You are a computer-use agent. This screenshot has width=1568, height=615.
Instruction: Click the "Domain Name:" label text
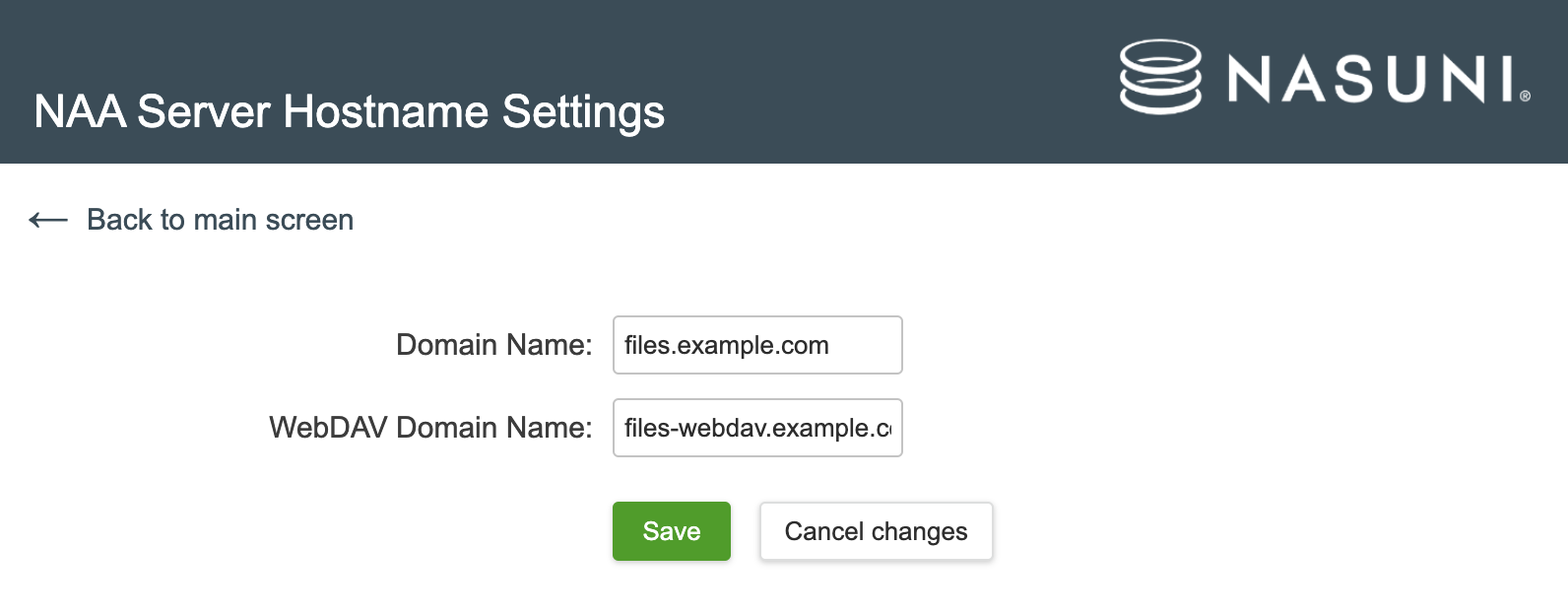pos(493,345)
